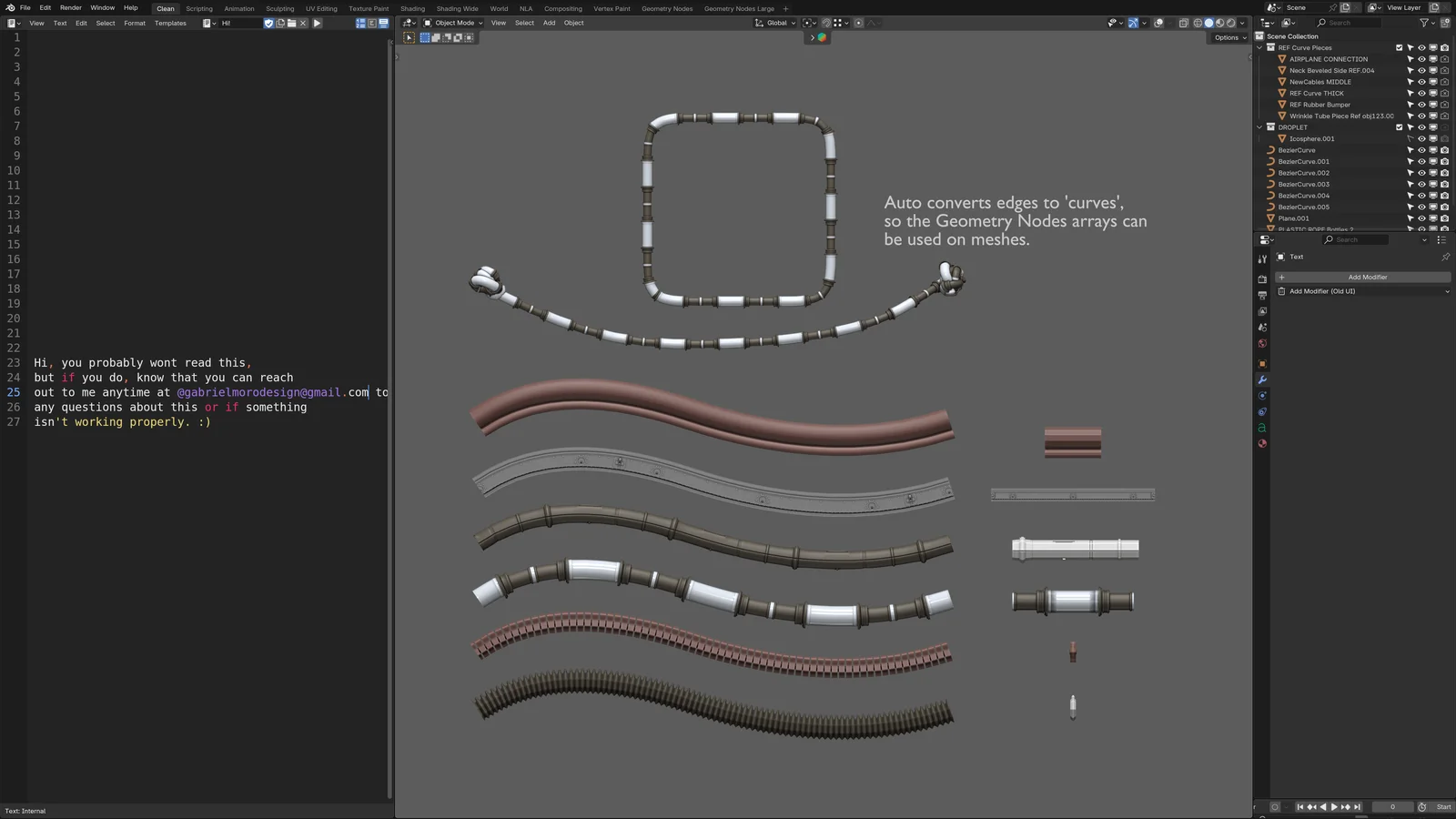Viewport: 1456px width, 819px height.
Task: Select the Tweak tool in the viewport toolbar
Action: coord(409,37)
